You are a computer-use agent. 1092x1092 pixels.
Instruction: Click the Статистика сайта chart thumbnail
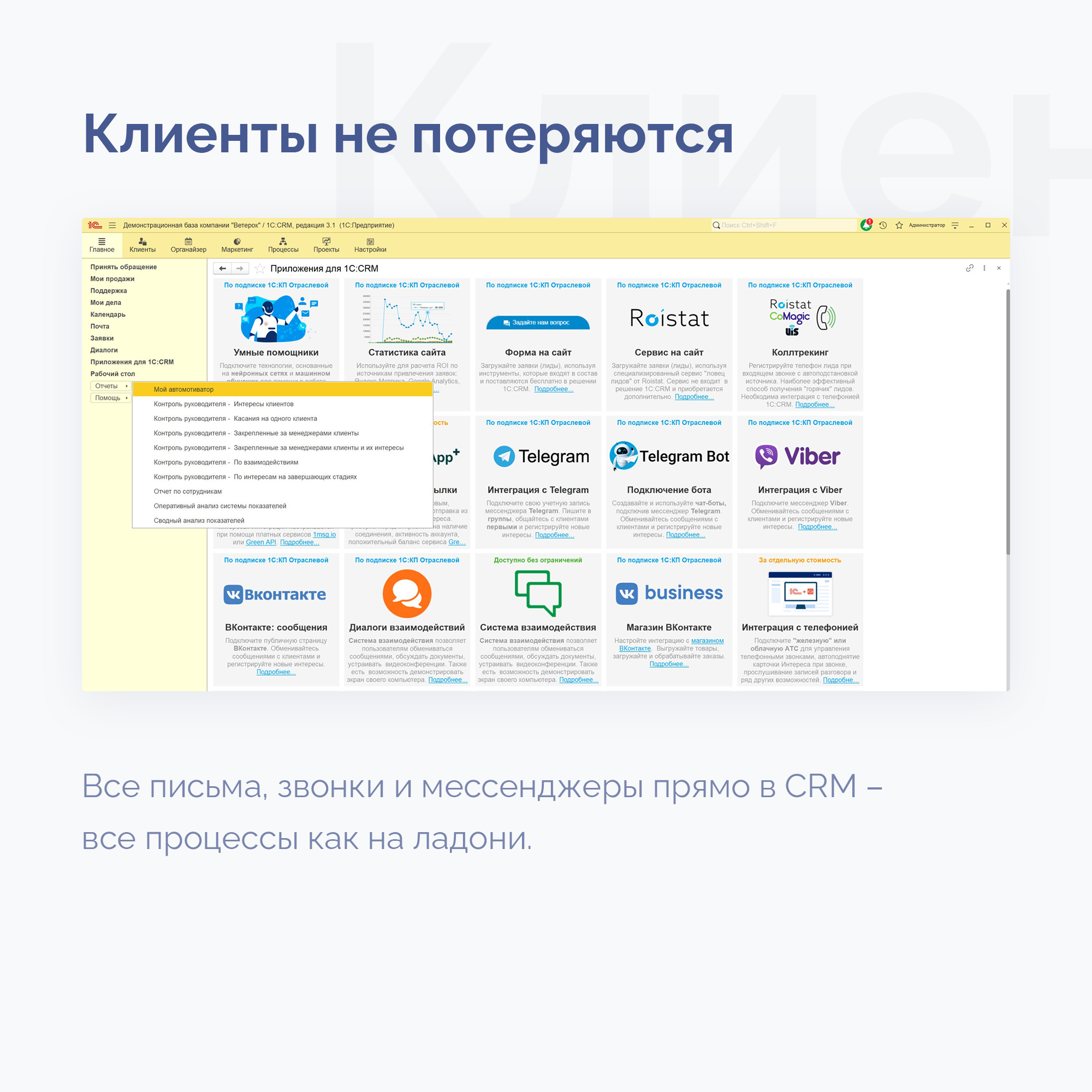click(407, 318)
